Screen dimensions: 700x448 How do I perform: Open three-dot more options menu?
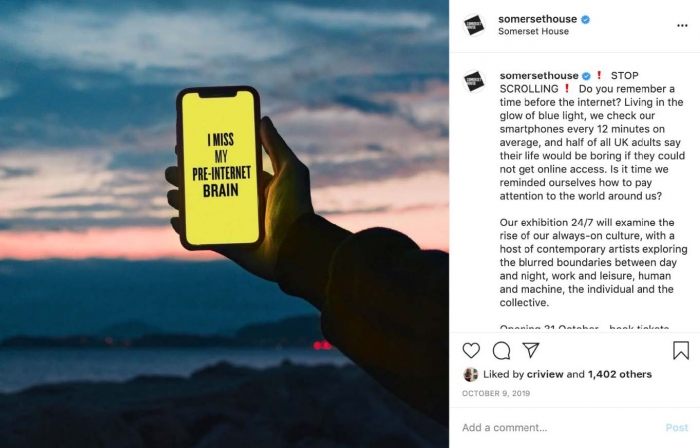click(x=682, y=25)
